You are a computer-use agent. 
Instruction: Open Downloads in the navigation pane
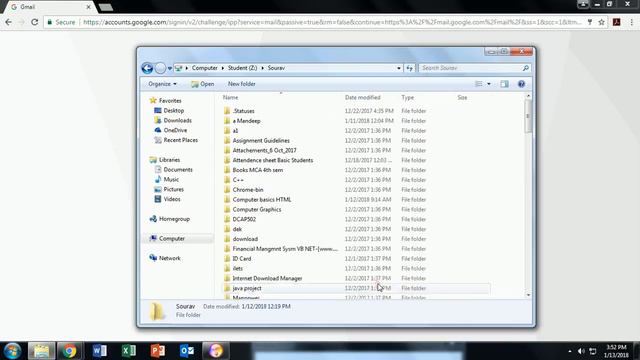click(173, 120)
